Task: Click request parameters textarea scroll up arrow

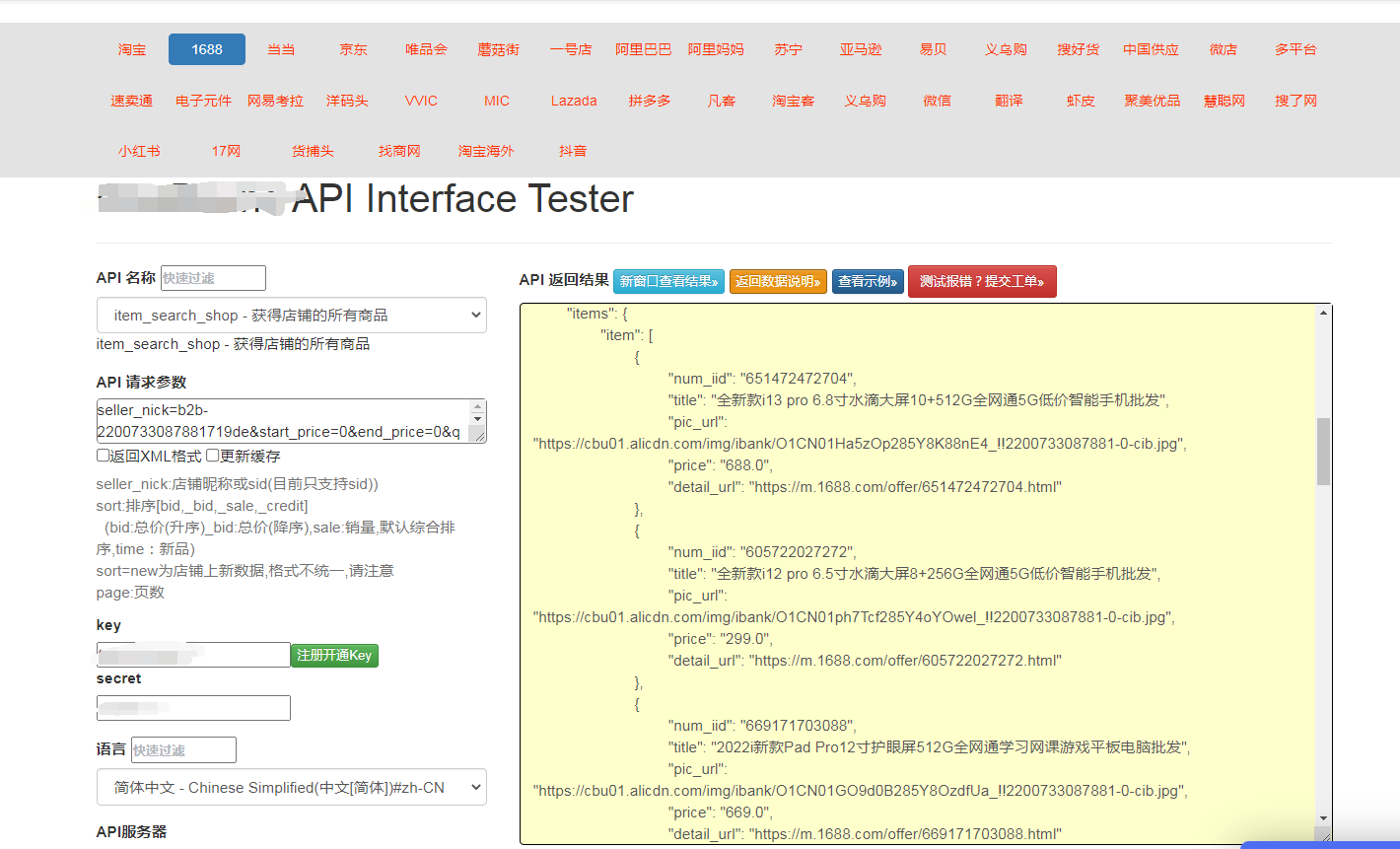Action: 478,407
